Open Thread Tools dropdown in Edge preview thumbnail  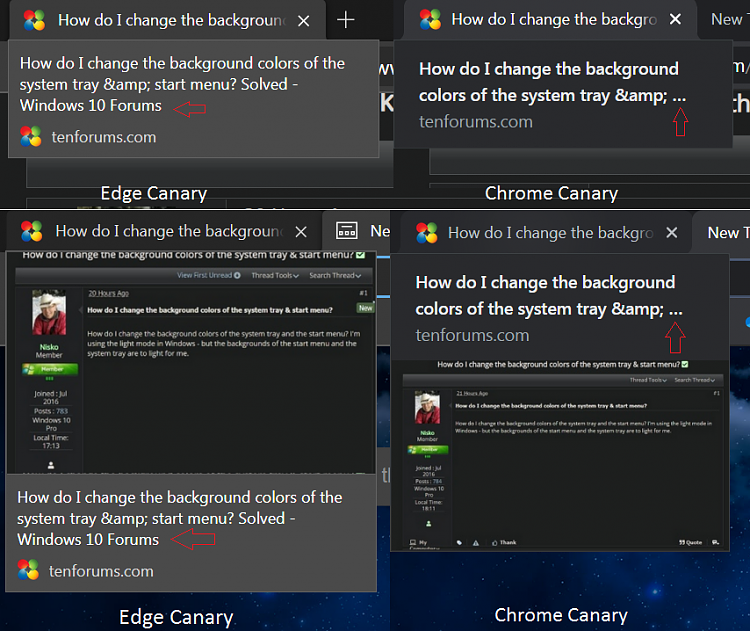pos(275,275)
